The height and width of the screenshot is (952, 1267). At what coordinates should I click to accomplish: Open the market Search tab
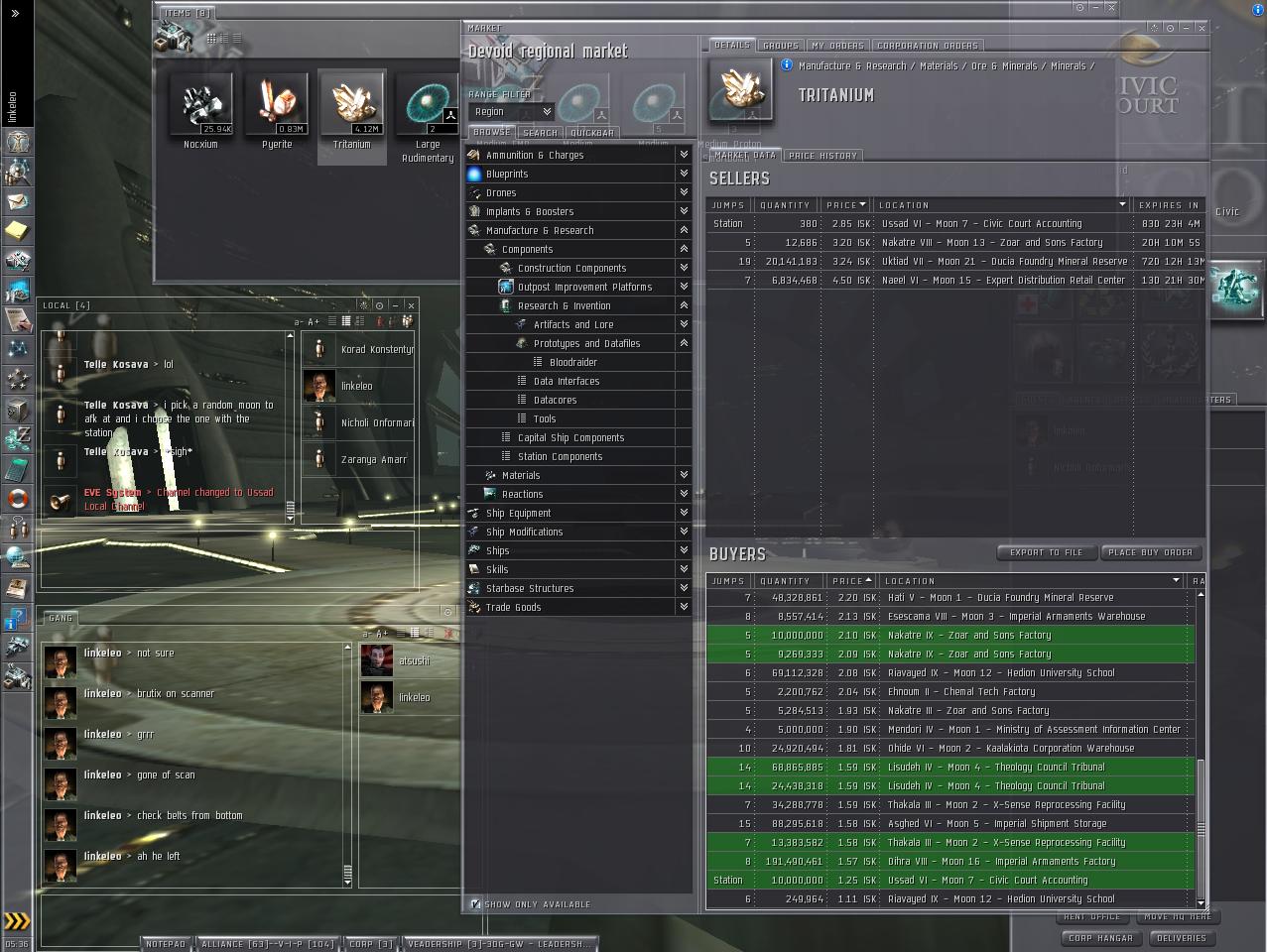pyautogui.click(x=540, y=133)
